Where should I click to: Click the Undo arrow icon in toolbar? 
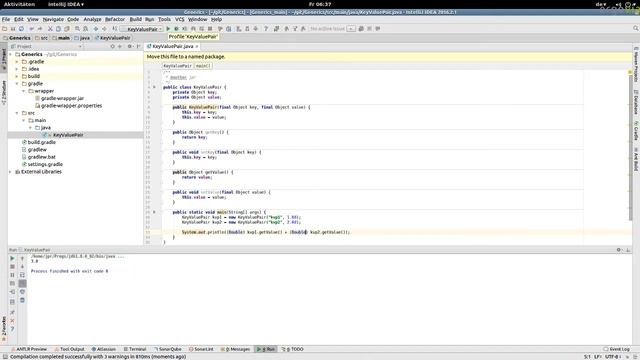pos(31,29)
